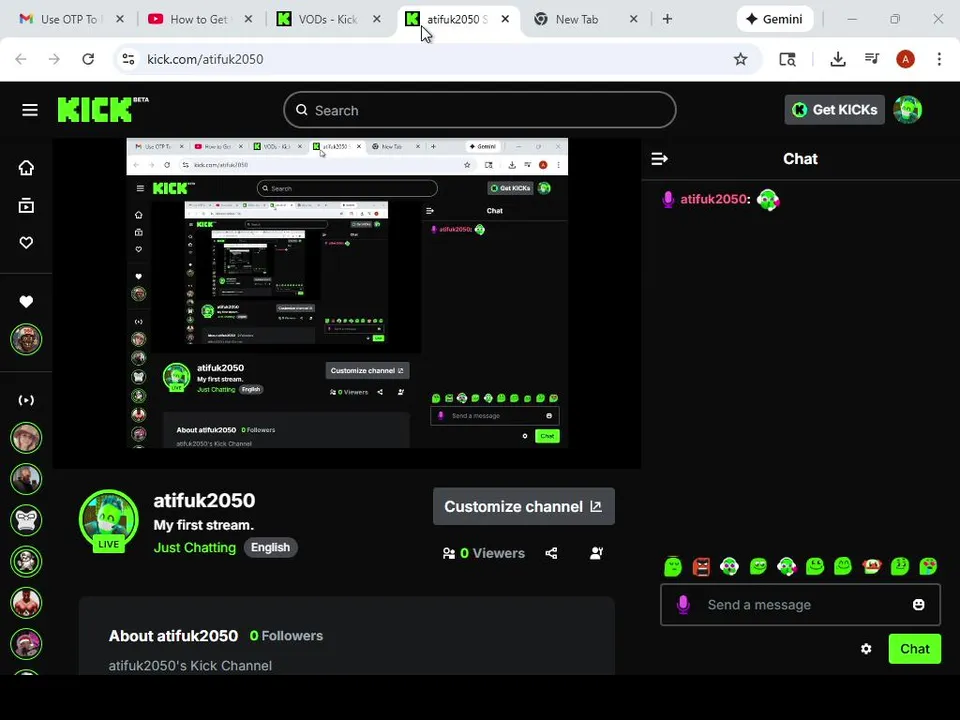Open the hamburger sidebar menu
This screenshot has width=960, height=720.
[30, 110]
